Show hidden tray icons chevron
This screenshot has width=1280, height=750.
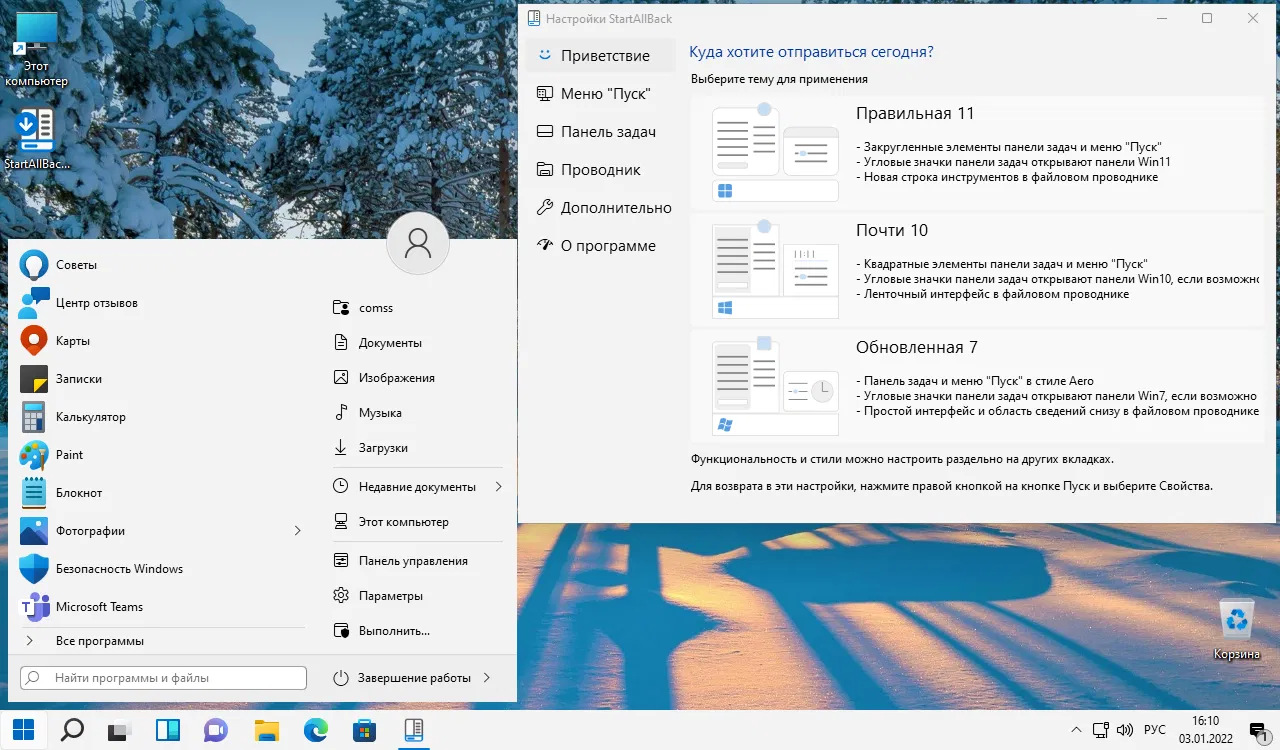tap(1076, 731)
